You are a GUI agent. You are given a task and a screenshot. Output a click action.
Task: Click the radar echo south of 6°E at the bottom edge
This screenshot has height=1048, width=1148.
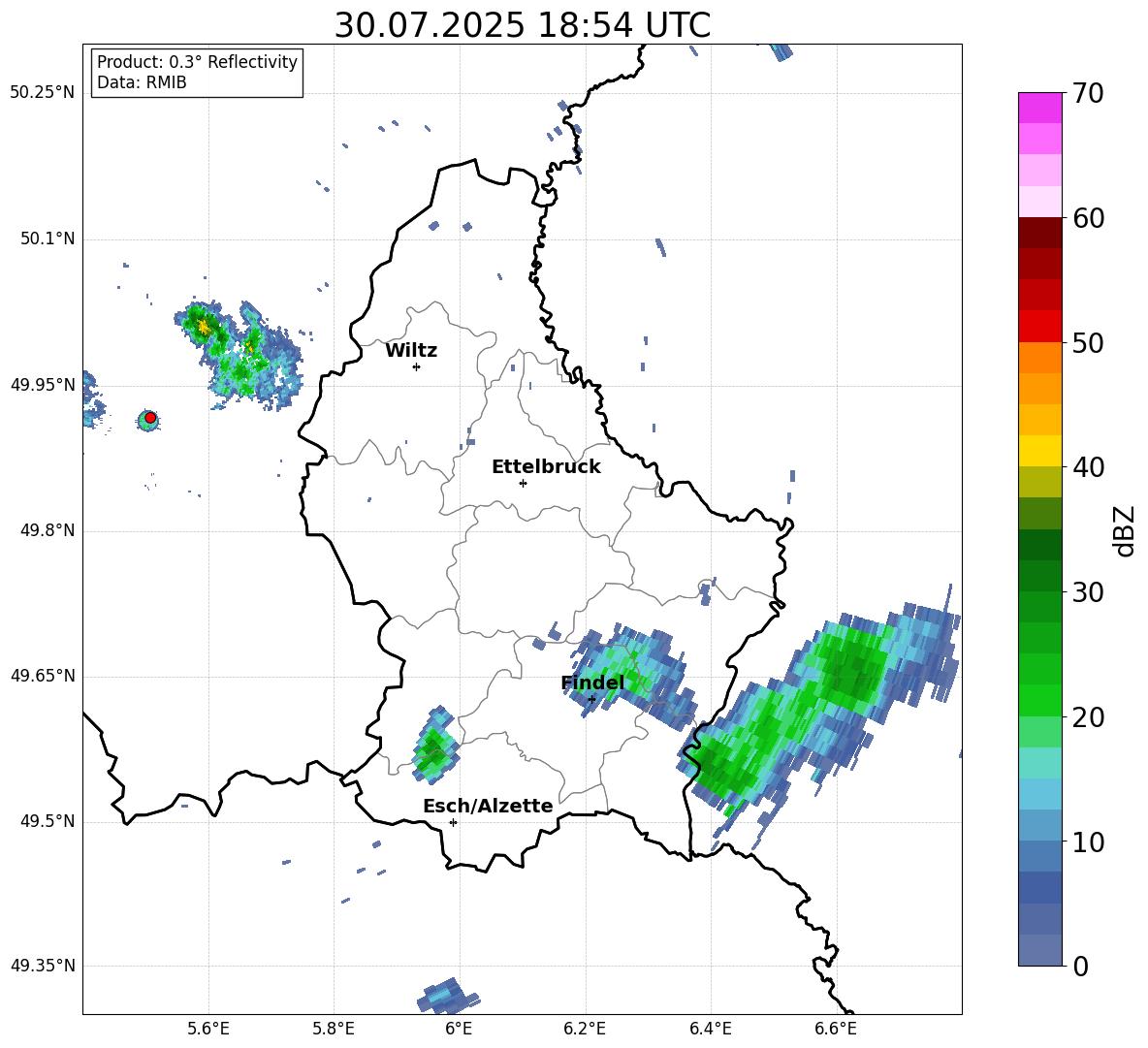coord(448,996)
